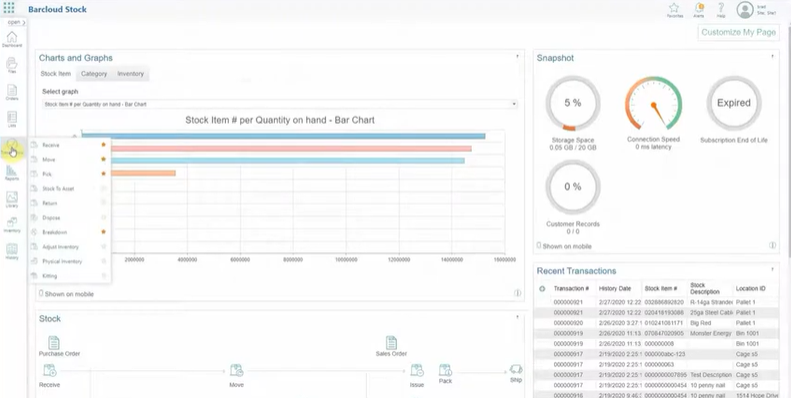Viewport: 791px width, 398px height.
Task: Switch to the Stock Item tab
Action: point(56,74)
